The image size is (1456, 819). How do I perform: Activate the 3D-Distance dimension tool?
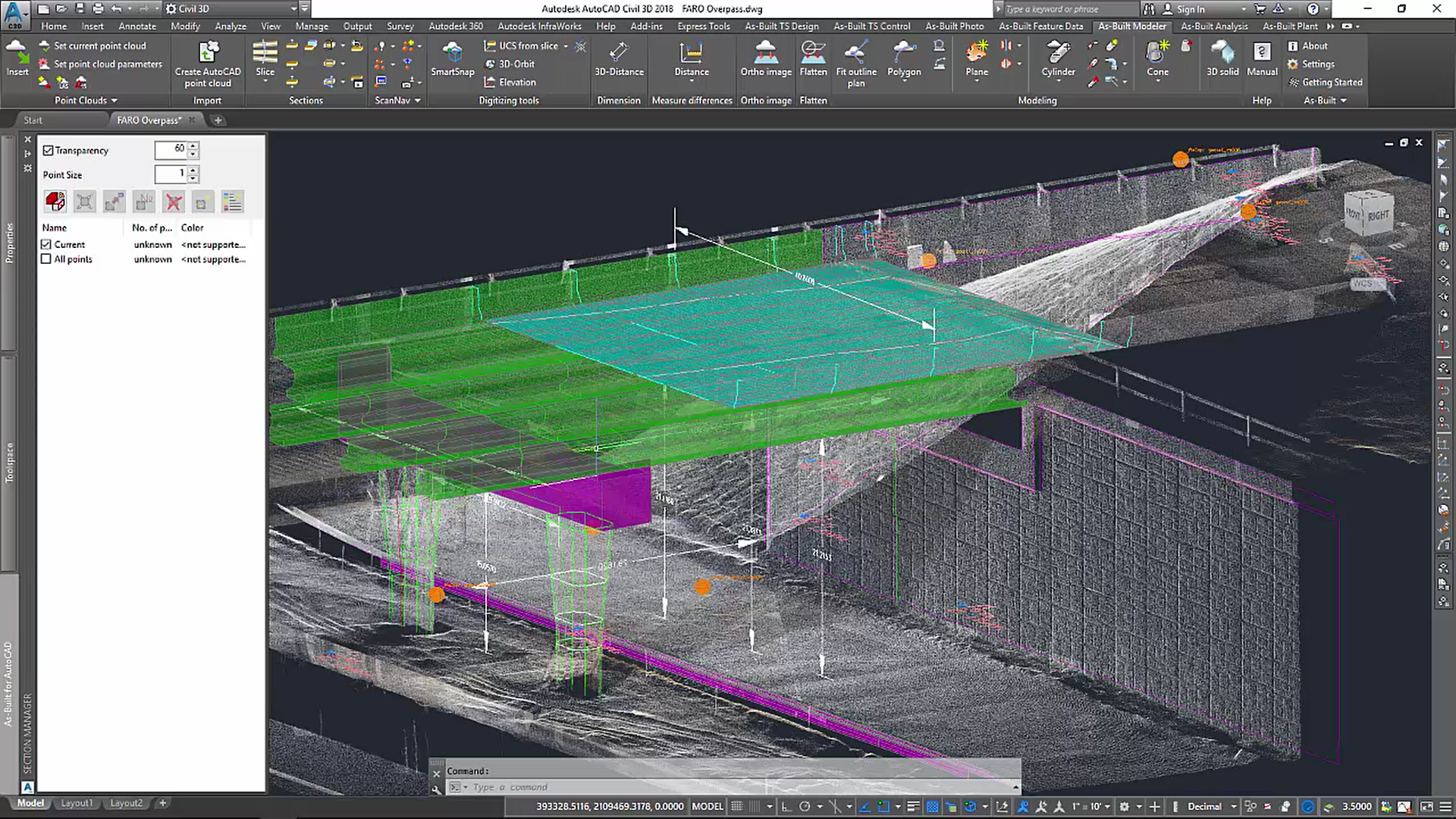tap(618, 53)
